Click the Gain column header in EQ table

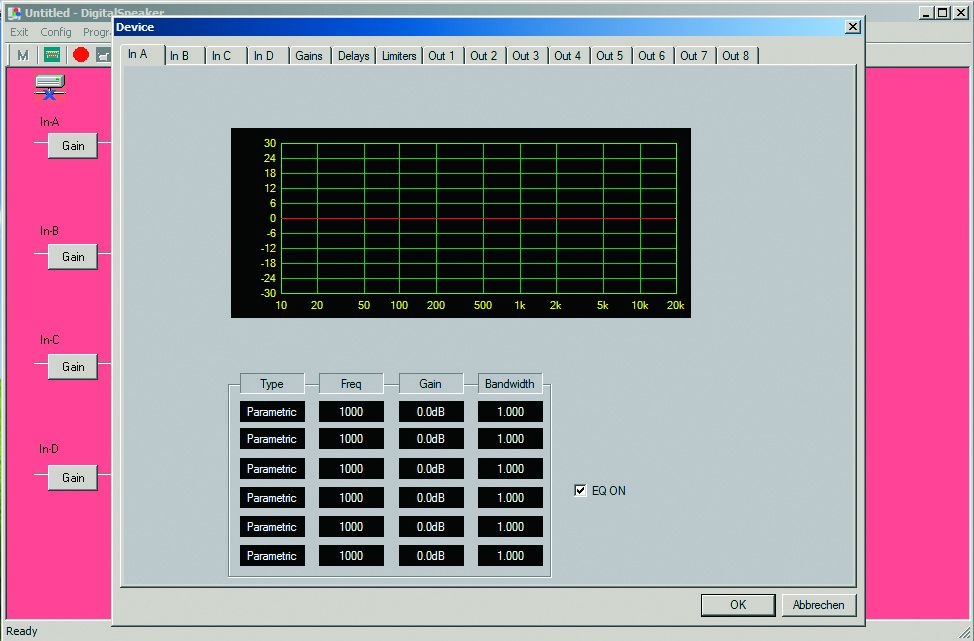pyautogui.click(x=430, y=384)
